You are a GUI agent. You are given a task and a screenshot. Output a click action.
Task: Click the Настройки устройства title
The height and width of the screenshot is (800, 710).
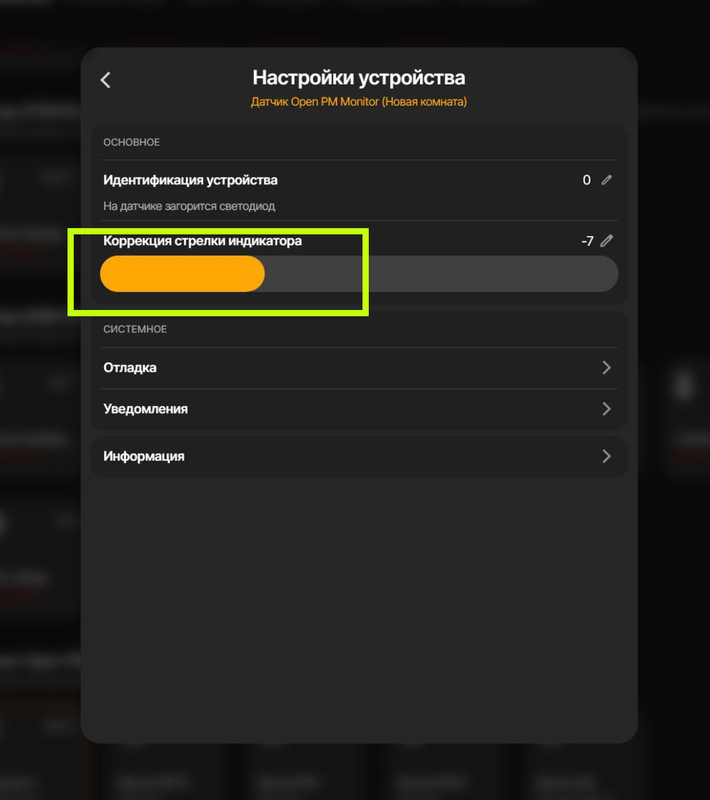[x=359, y=78]
